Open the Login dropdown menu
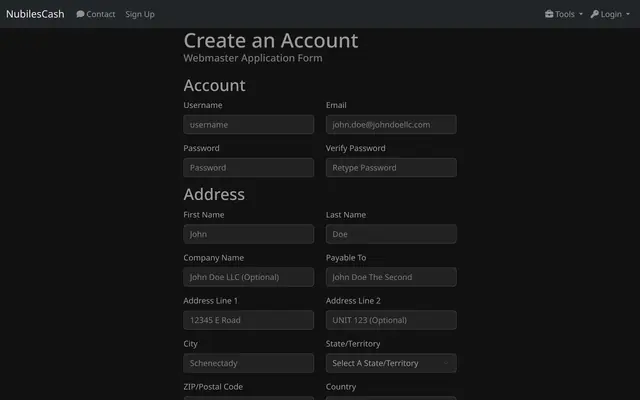The image size is (640, 400). pos(610,14)
